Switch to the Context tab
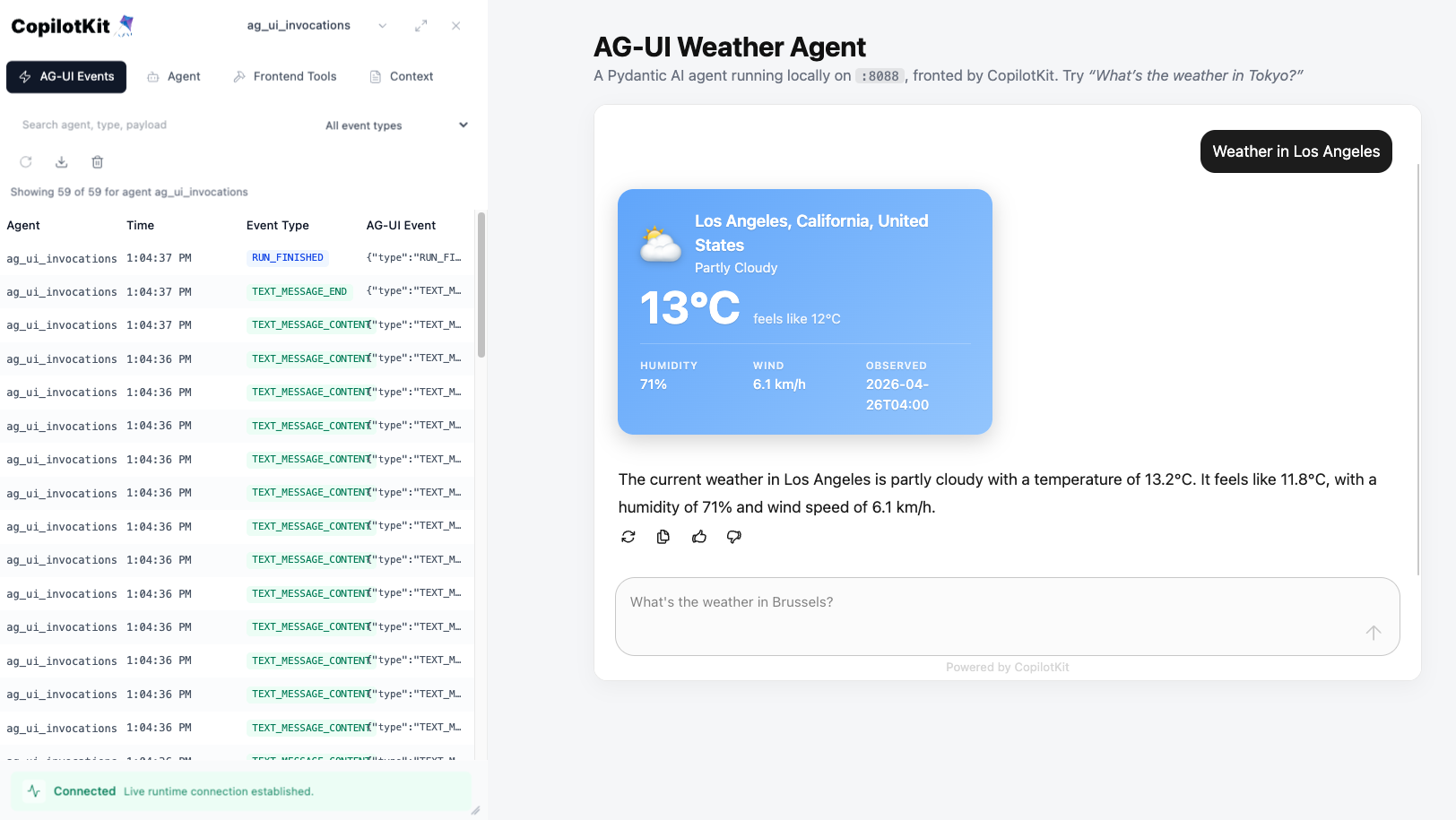 (402, 77)
